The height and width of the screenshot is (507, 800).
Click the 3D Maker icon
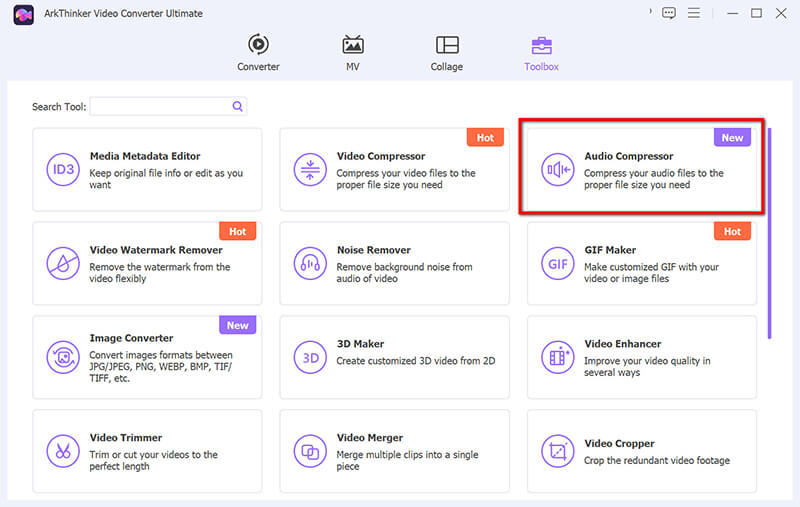point(310,357)
